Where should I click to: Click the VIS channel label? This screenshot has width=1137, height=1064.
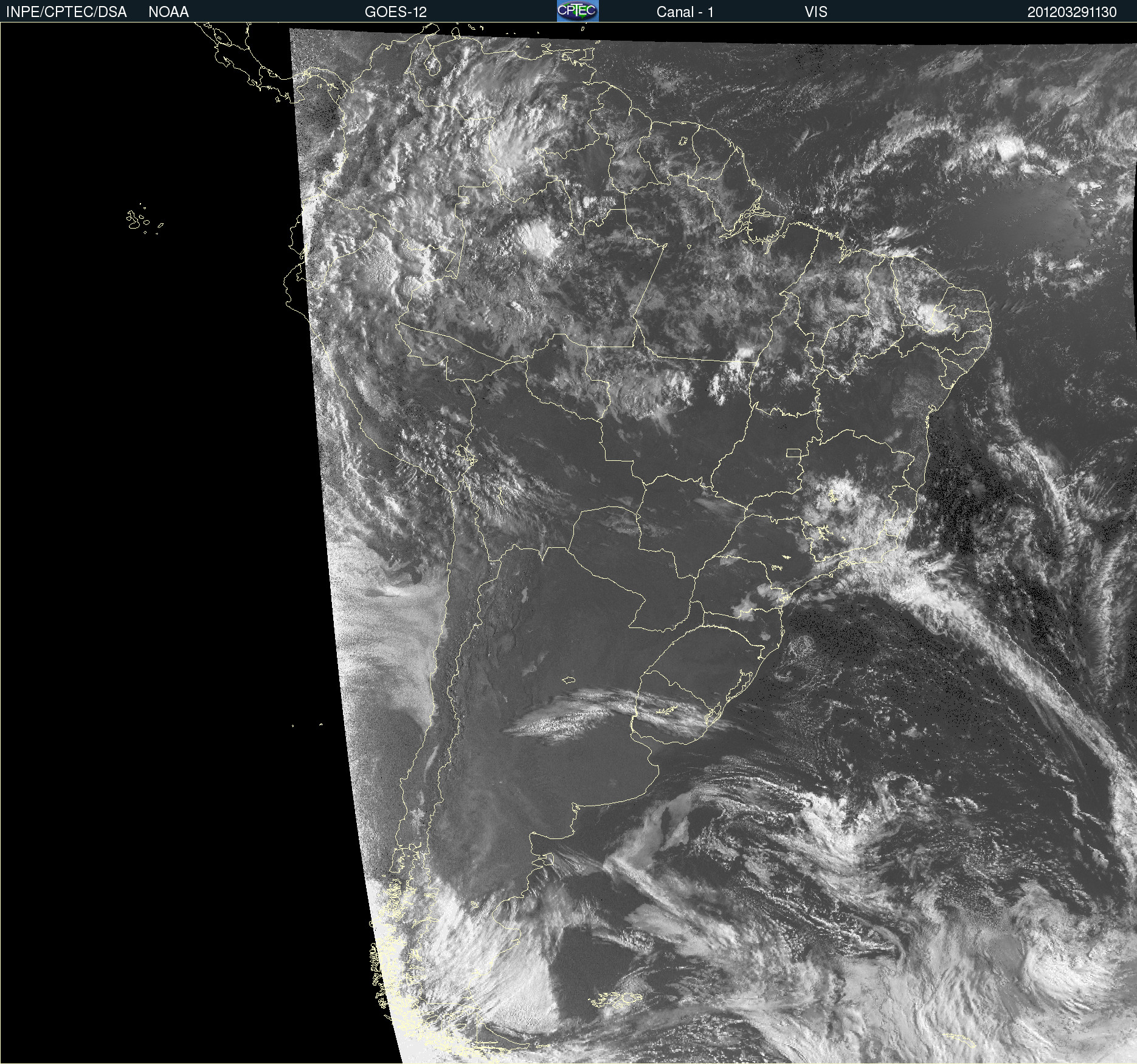(816, 12)
